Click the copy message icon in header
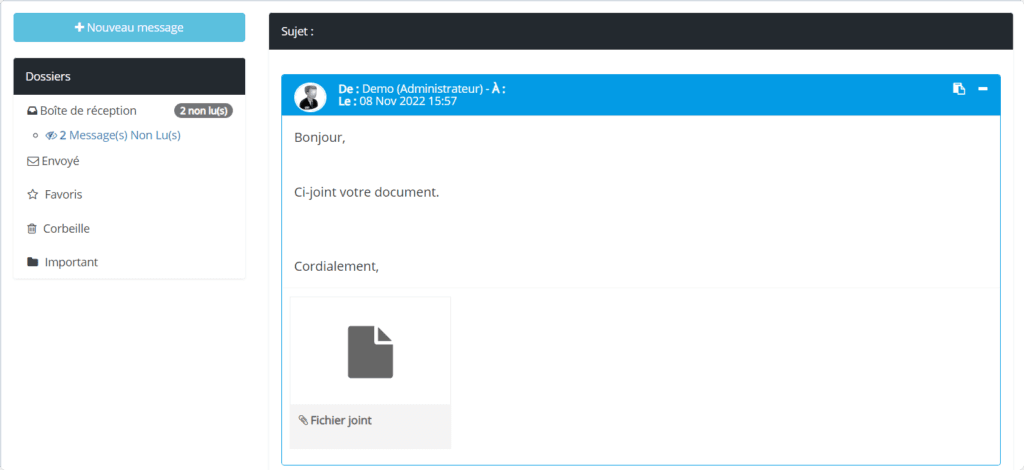The width and height of the screenshot is (1024, 470). pyautogui.click(x=959, y=89)
